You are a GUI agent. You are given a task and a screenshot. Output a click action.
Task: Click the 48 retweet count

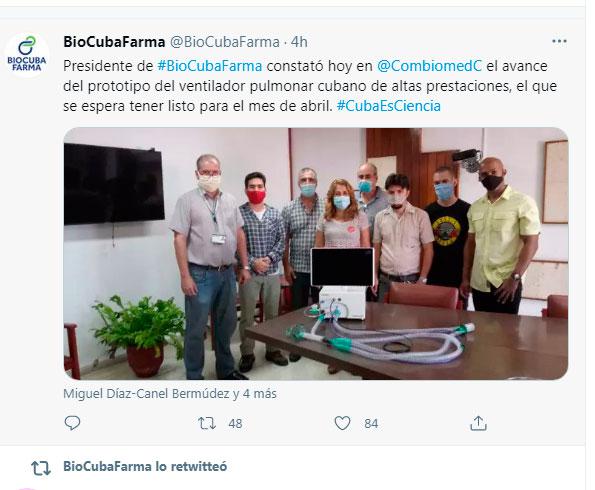[235, 424]
